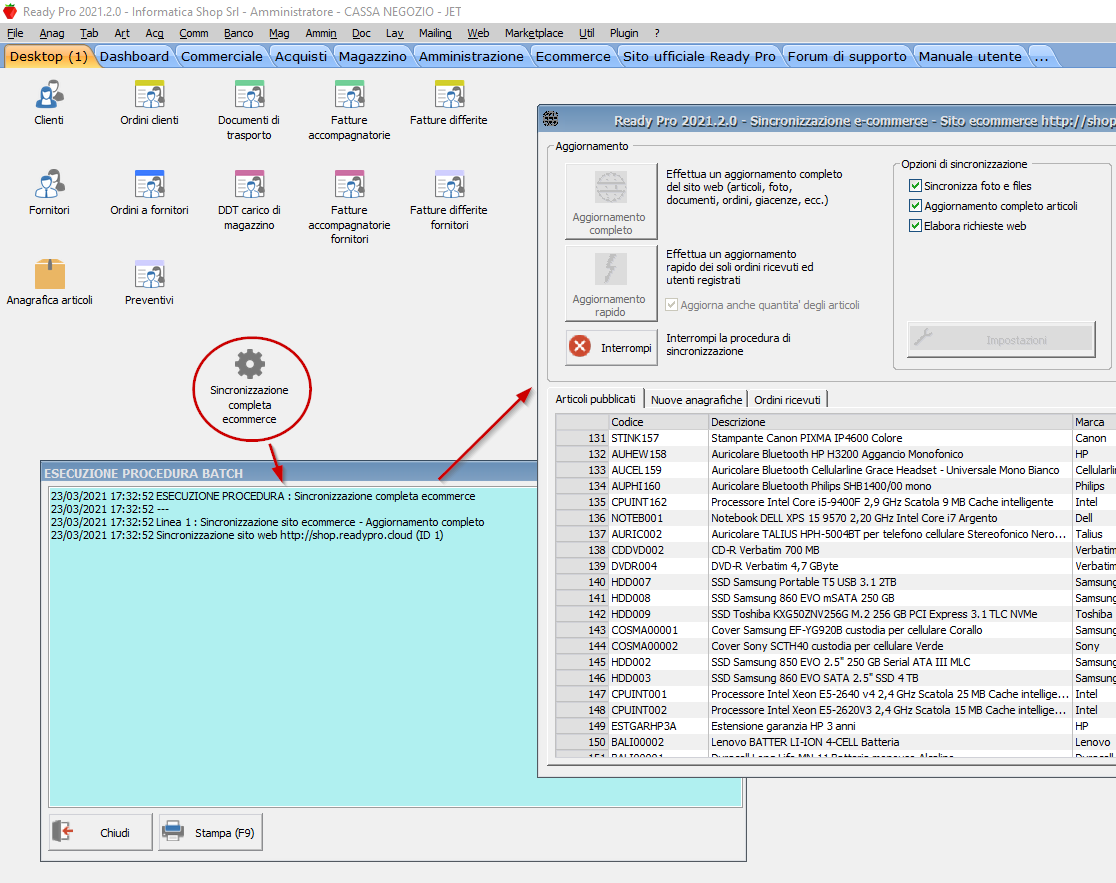1116x883 pixels.
Task: Open the question mark help menu
Action: click(x=657, y=33)
